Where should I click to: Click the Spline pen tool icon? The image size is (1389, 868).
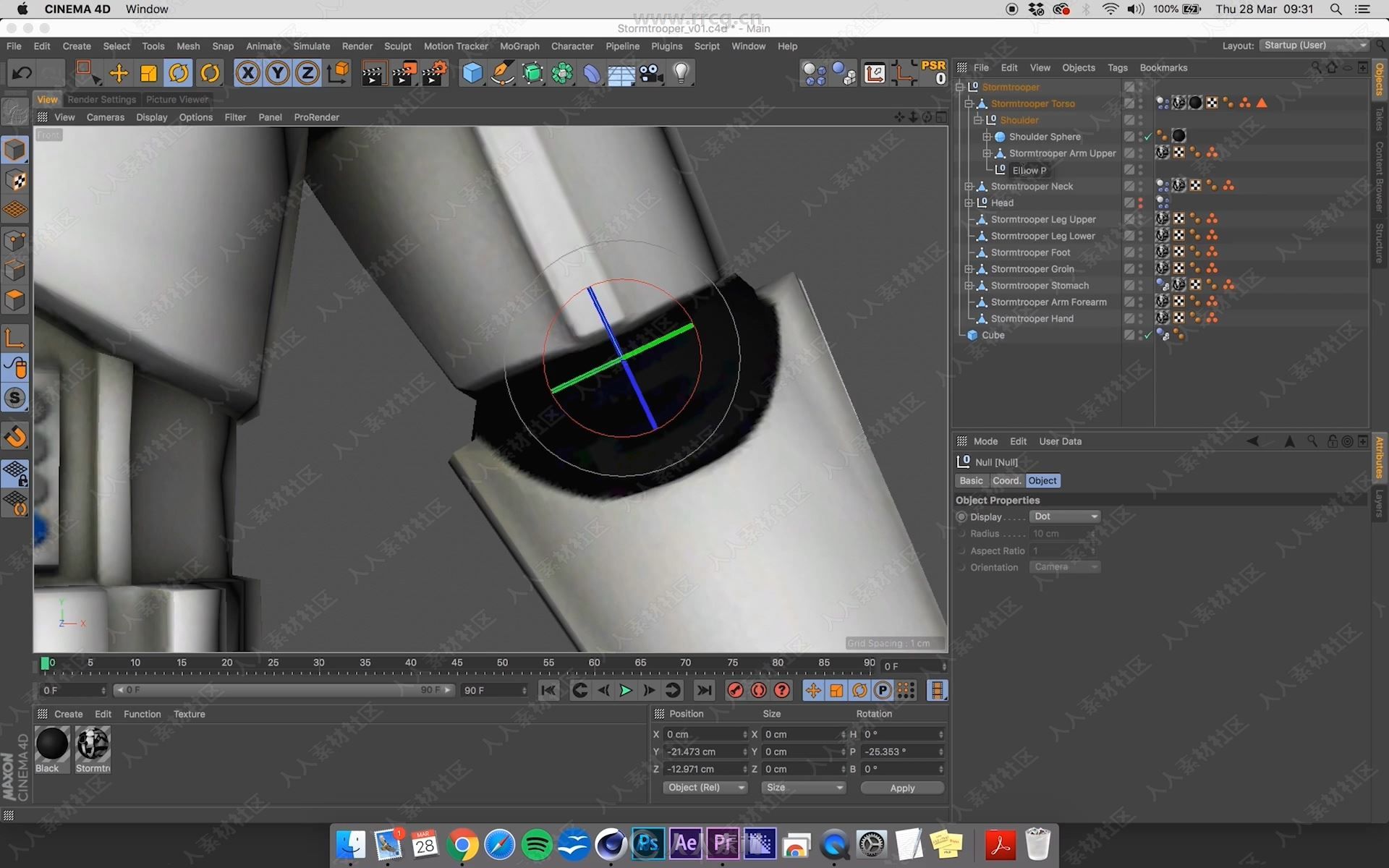tap(502, 73)
